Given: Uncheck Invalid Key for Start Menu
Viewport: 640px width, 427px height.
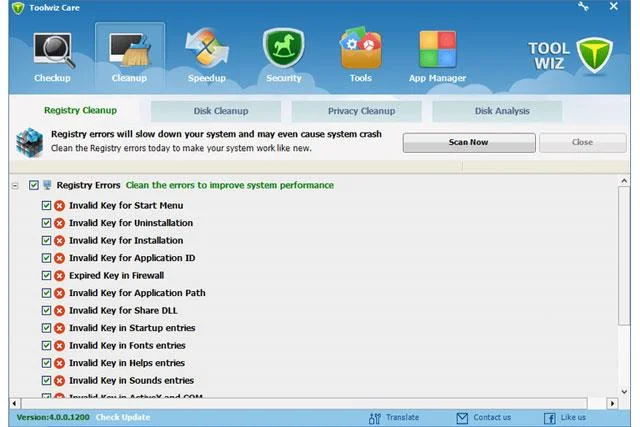Looking at the screenshot, I should tap(46, 205).
